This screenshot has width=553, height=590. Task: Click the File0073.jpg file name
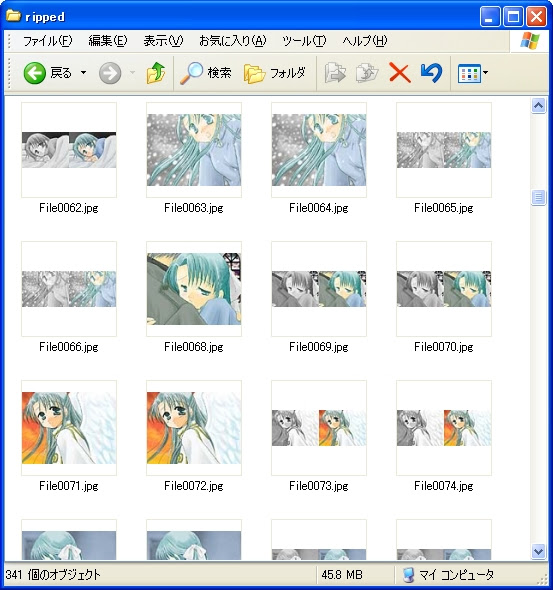(319, 486)
